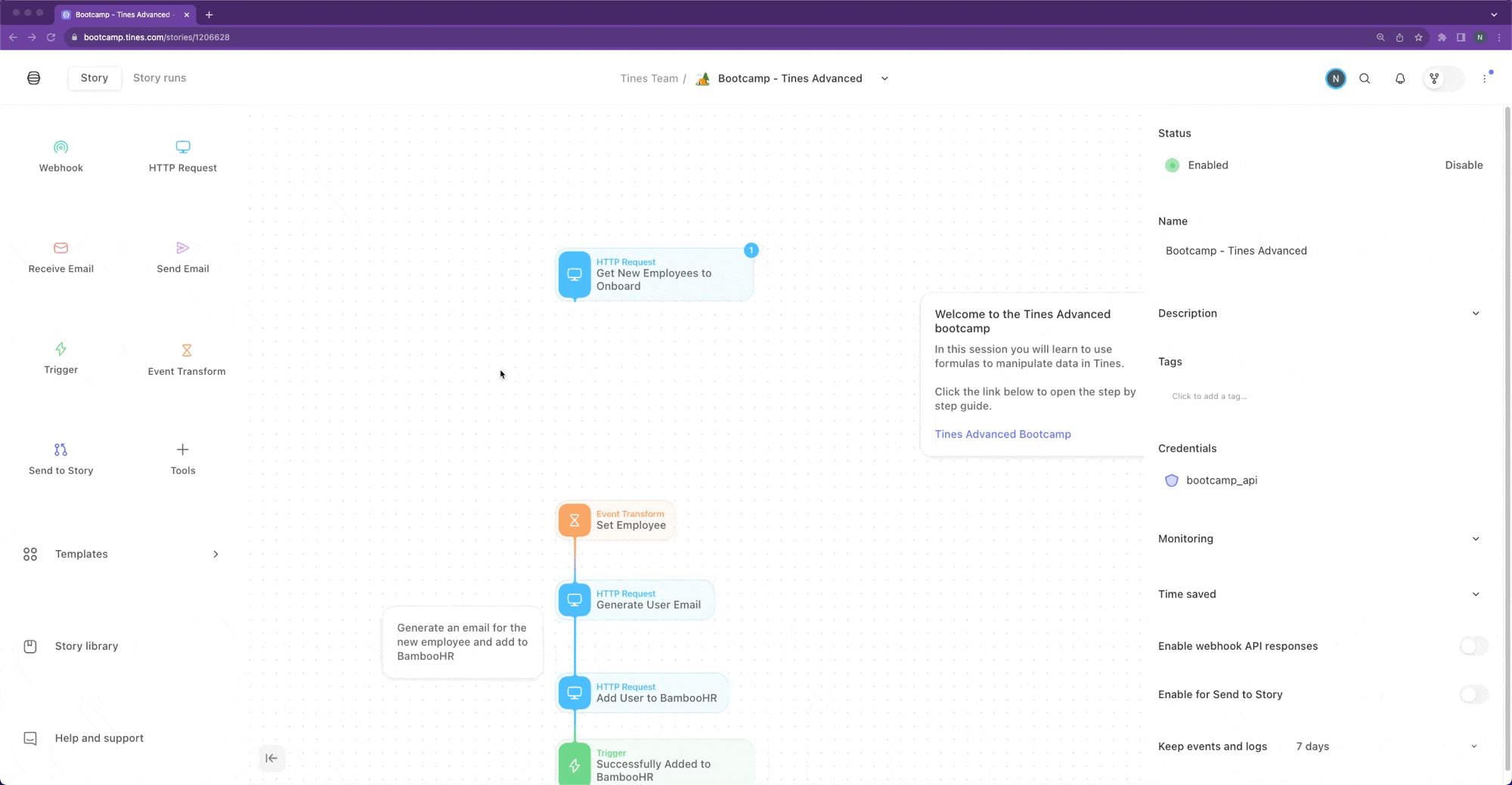Select the Webhook action icon
Image resolution: width=1512 pixels, height=785 pixels.
pyautogui.click(x=61, y=147)
